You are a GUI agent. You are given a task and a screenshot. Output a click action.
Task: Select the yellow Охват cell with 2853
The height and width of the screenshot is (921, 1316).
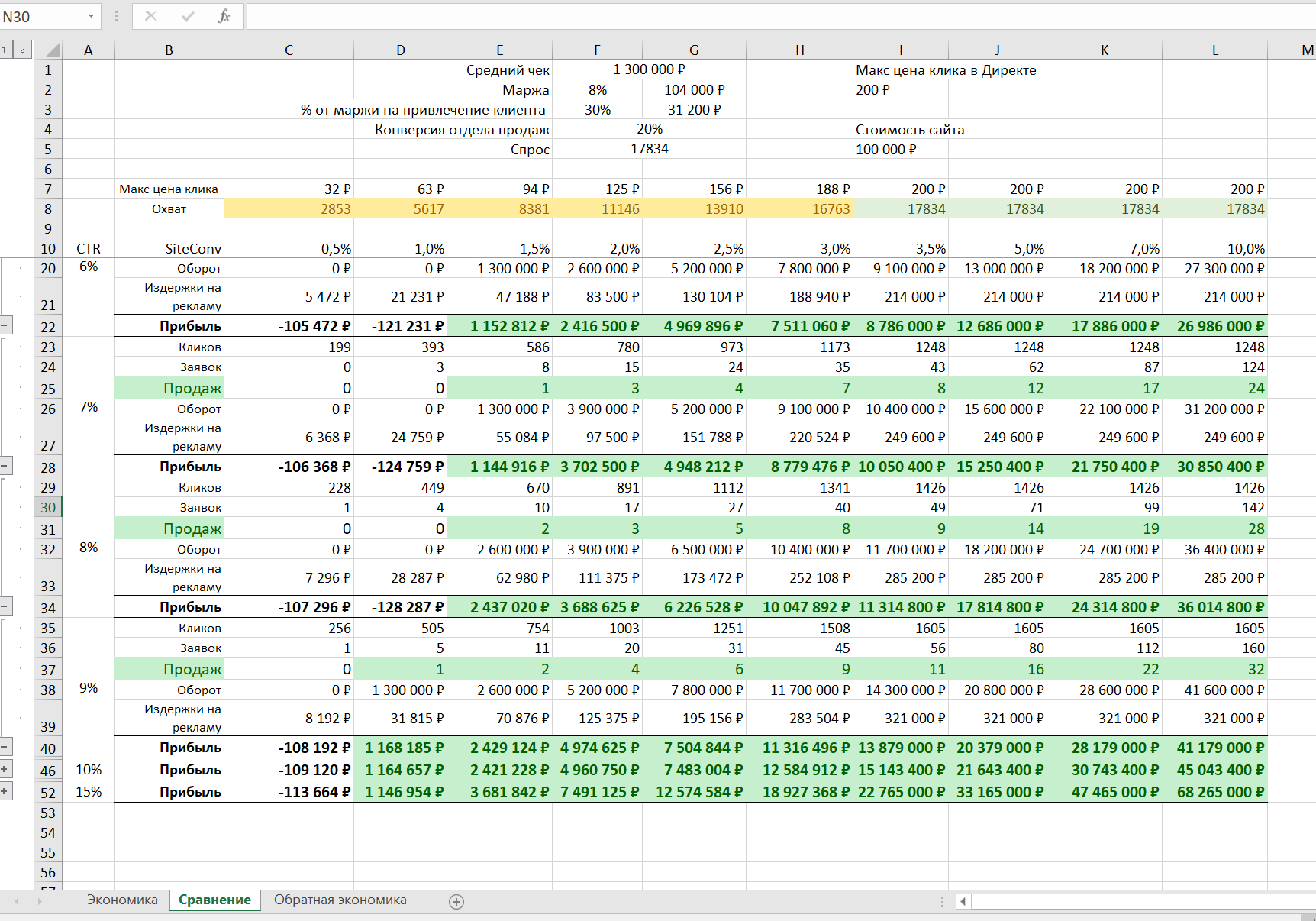(x=289, y=209)
